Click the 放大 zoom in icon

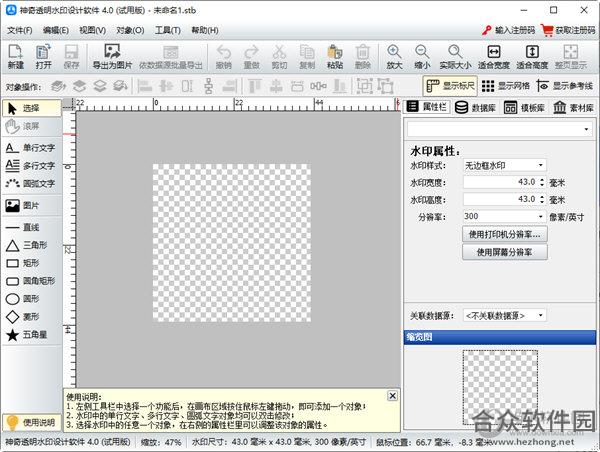click(x=394, y=57)
